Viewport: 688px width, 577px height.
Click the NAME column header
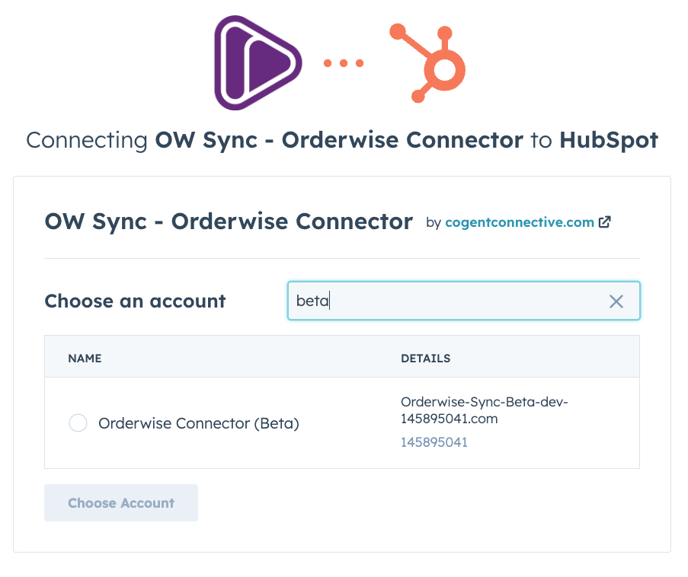click(x=85, y=358)
